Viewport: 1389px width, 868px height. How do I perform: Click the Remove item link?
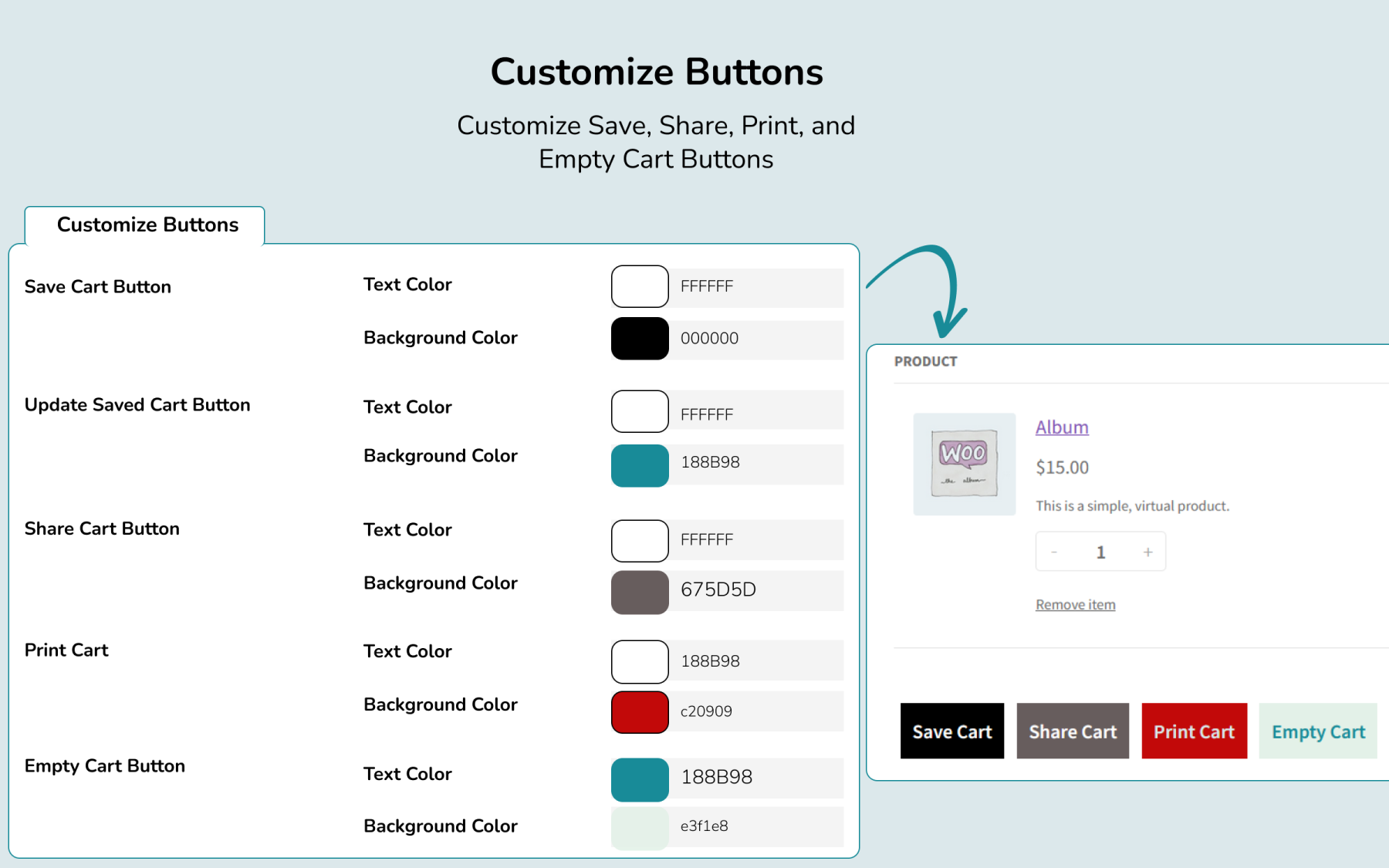[x=1075, y=605]
